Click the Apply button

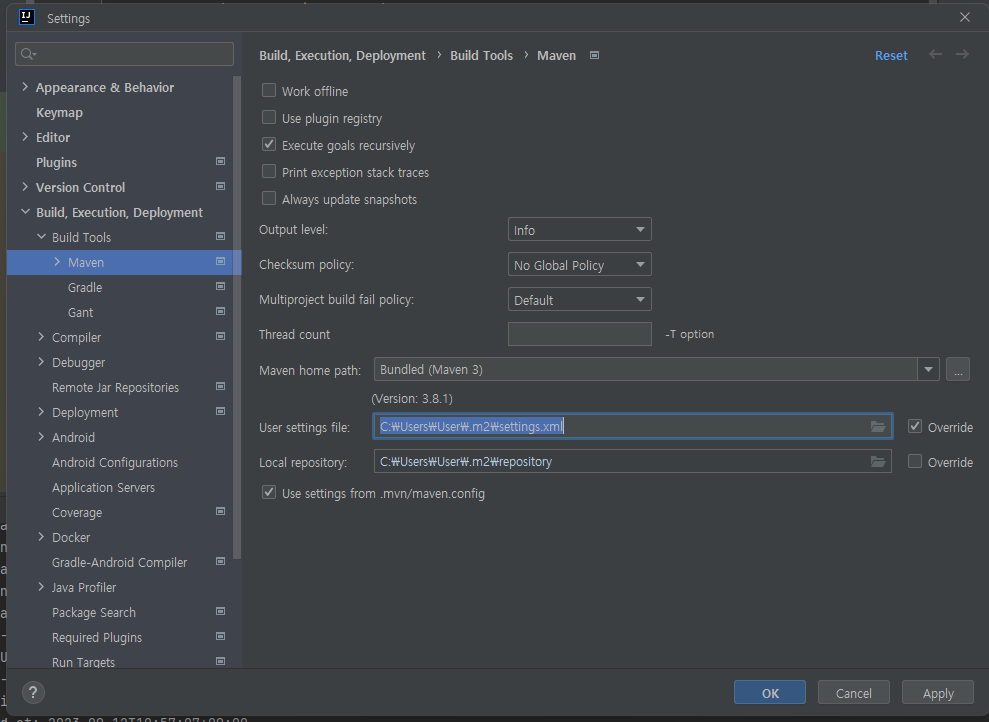pyautogui.click(x=938, y=692)
